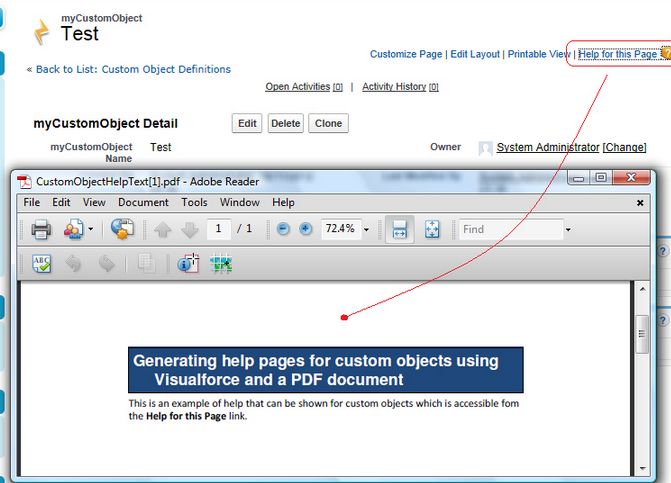Viewport: 671px width, 483px height.
Task: Toggle scrolling fit width page mode
Action: coord(400,229)
